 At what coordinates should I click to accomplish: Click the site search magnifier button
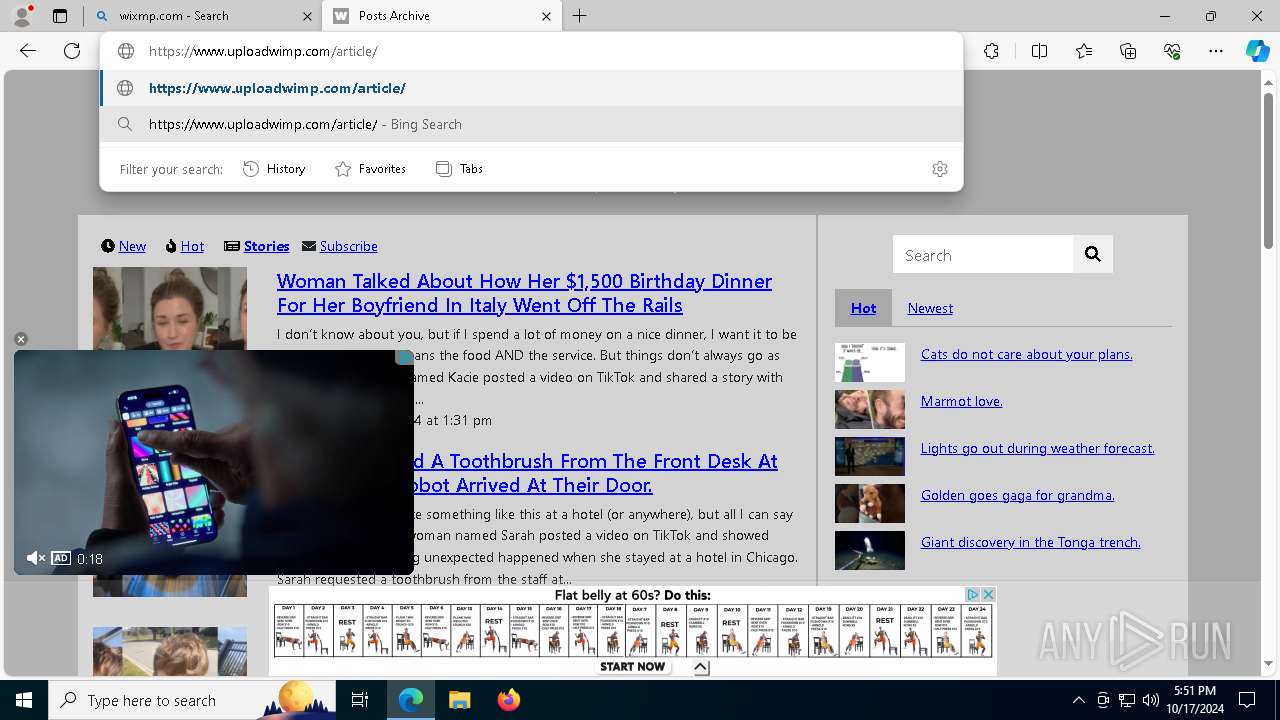1093,255
